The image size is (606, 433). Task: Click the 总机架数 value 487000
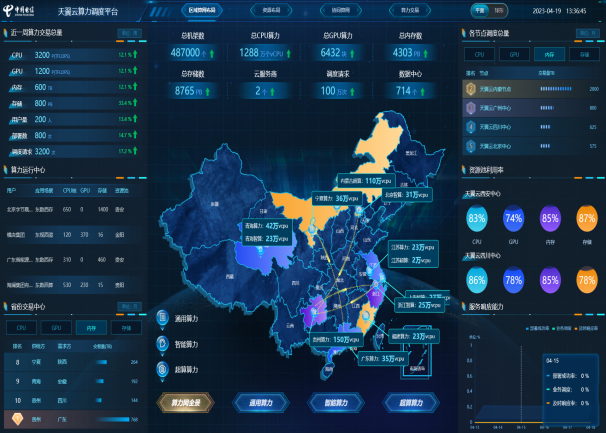[x=185, y=52]
